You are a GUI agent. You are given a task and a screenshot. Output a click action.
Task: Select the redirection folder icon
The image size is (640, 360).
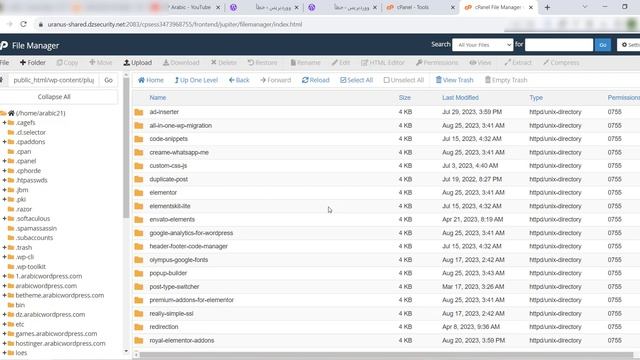click(139, 327)
